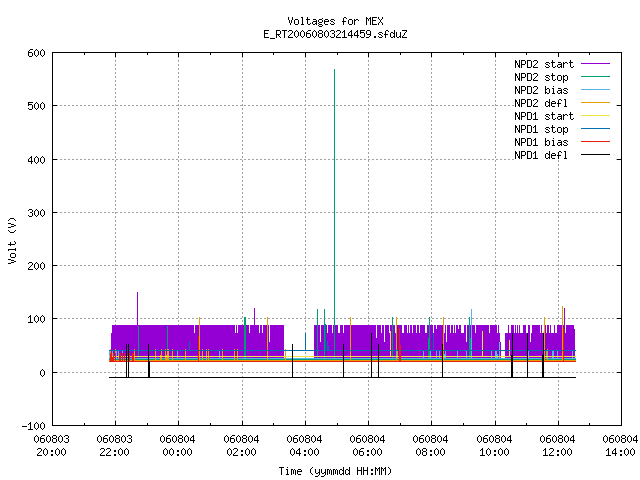
Task: Click the 060804 06:00 x-axis label
Action: 367,446
